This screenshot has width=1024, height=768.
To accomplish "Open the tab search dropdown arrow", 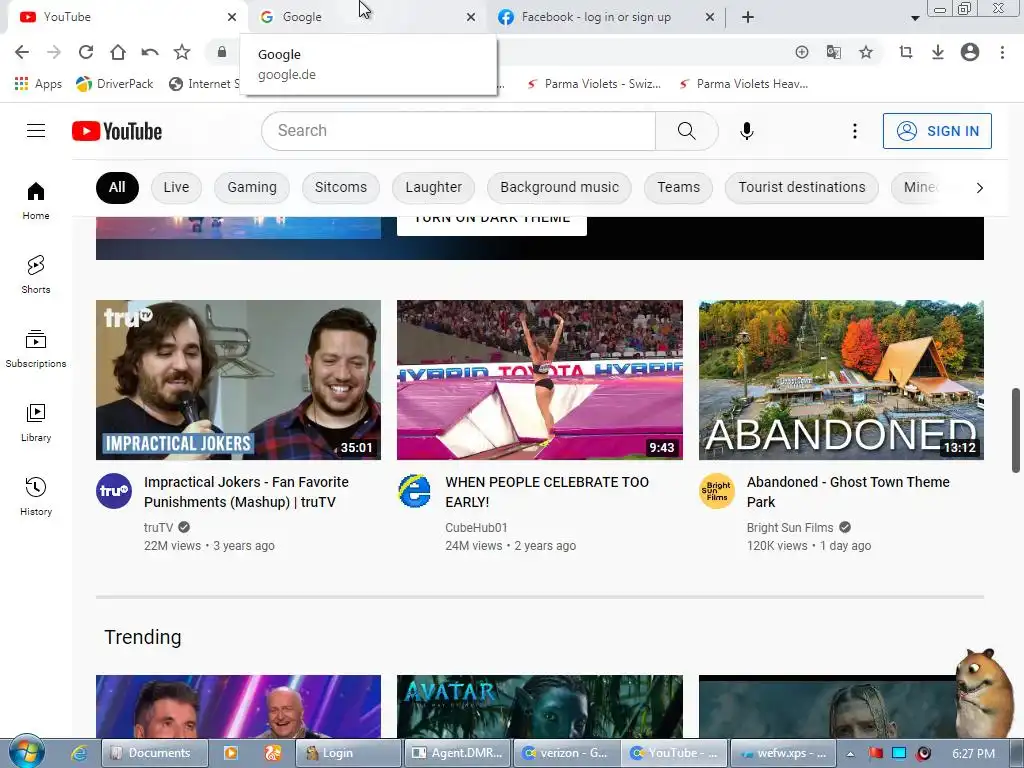I will 915,18.
